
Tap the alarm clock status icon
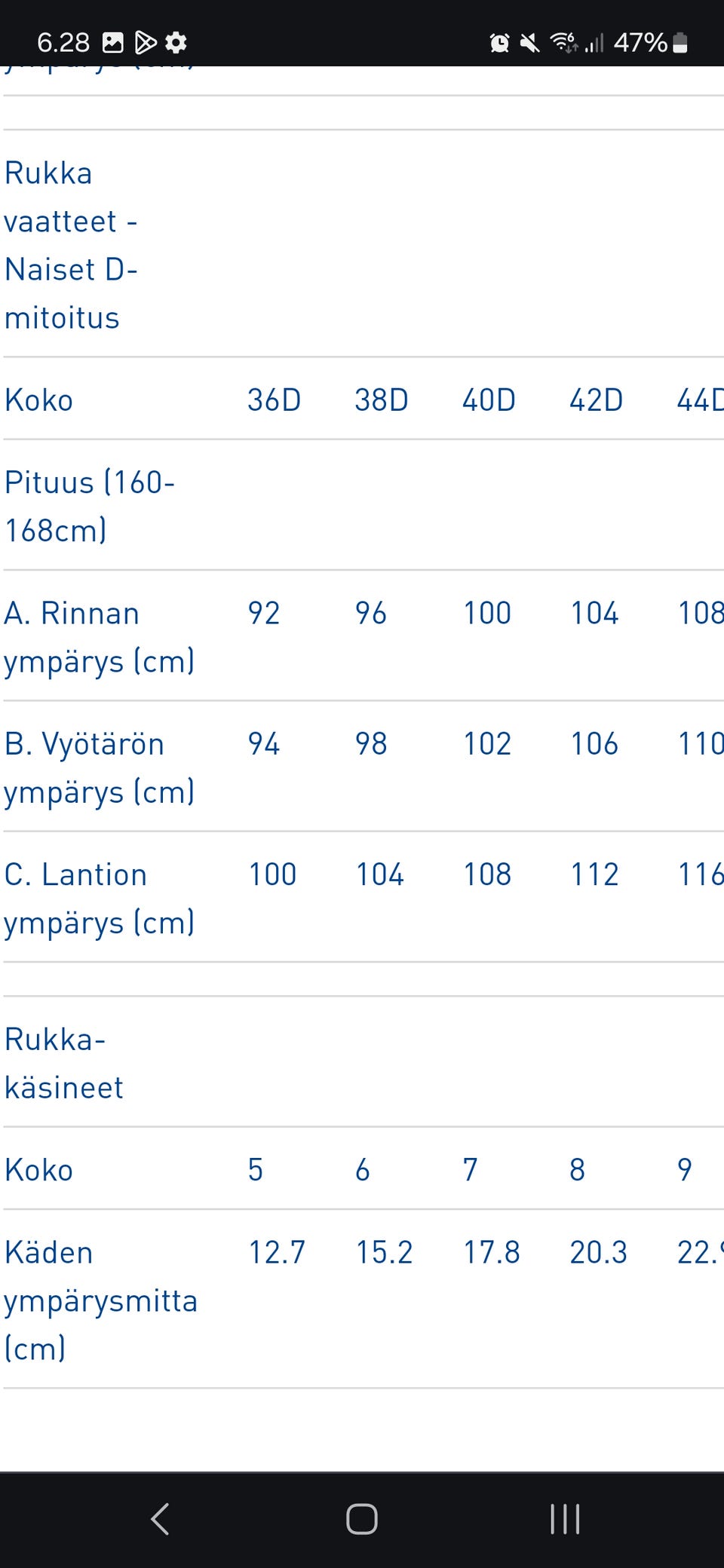click(x=499, y=43)
